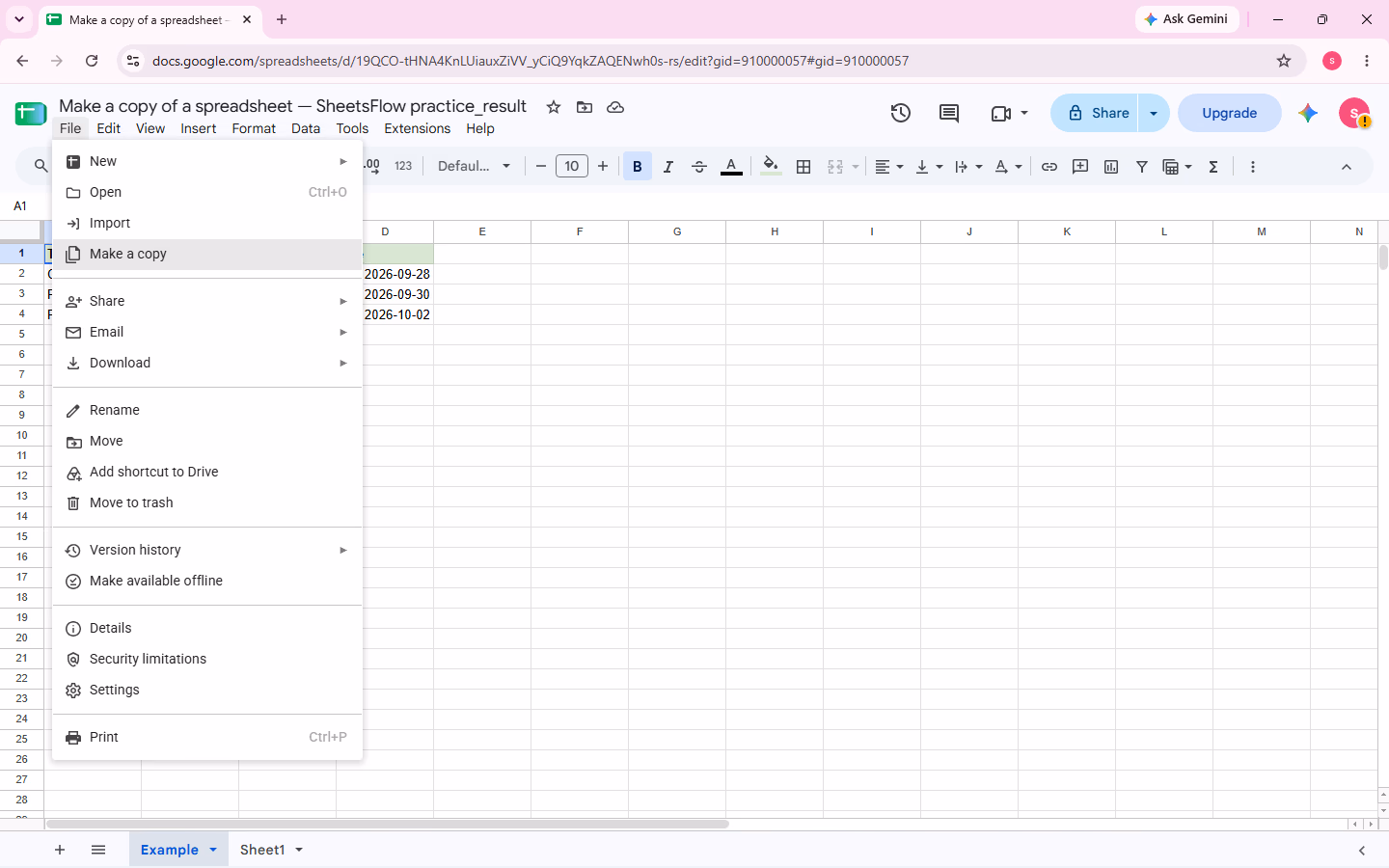The height and width of the screenshot is (868, 1389).
Task: Toggle bold formatting
Action: 638,167
